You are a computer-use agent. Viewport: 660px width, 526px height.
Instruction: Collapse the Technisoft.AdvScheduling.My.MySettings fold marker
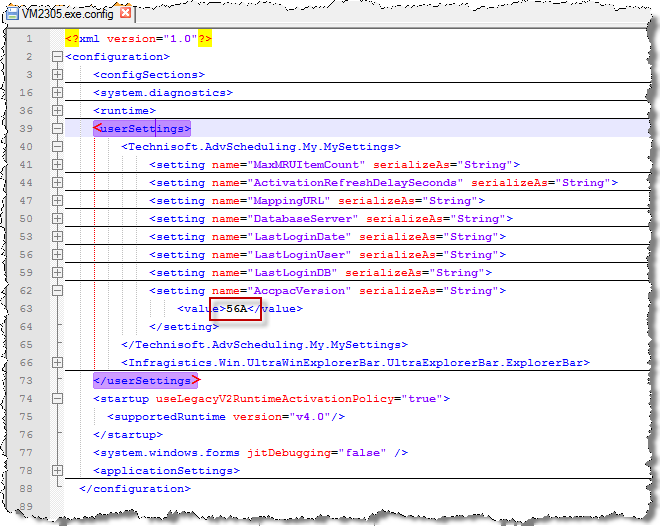tap(57, 146)
